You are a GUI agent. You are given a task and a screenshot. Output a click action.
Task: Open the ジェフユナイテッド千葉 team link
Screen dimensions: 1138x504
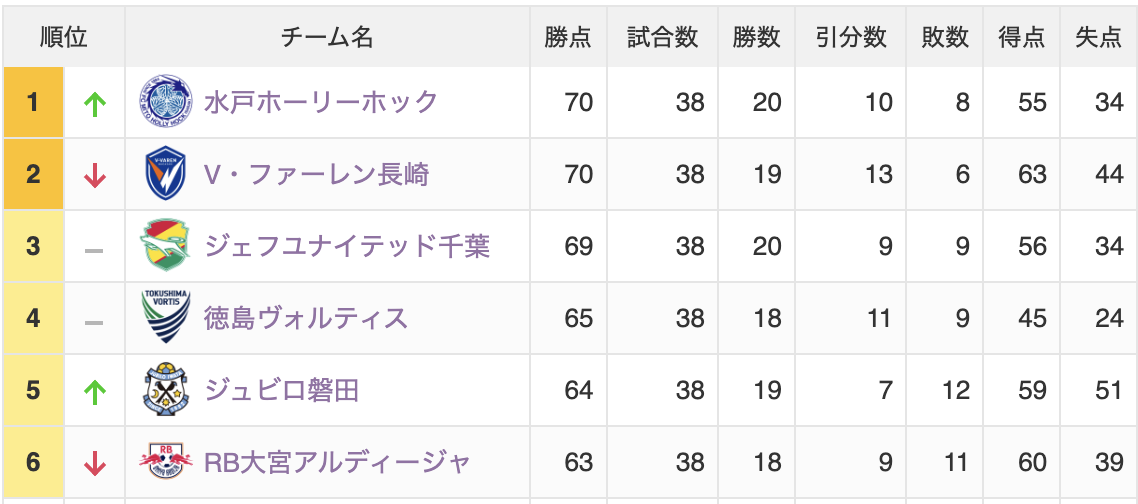point(347,246)
